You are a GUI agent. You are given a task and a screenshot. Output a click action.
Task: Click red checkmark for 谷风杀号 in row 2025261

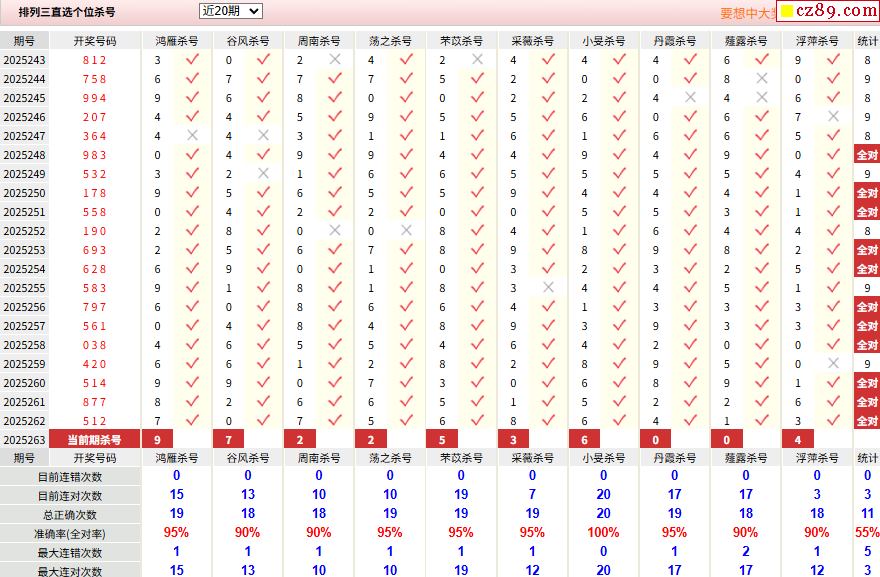264,401
